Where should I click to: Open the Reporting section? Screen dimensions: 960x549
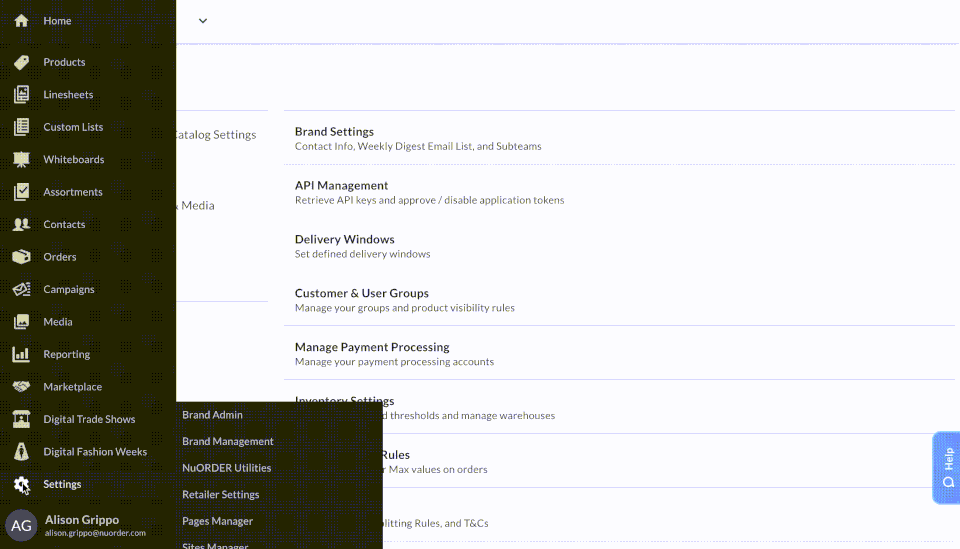[x=67, y=354]
